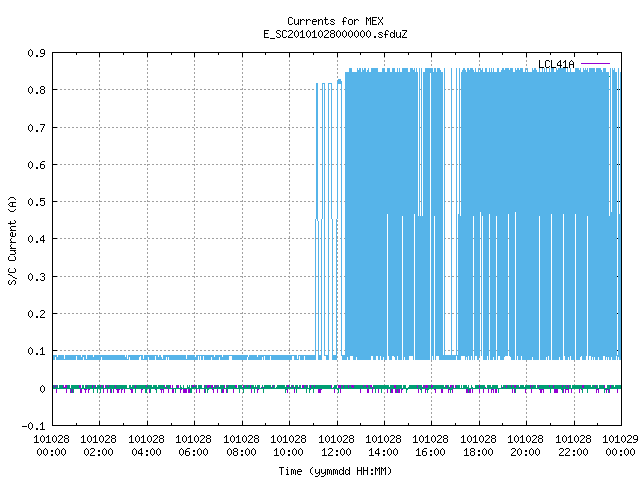Screen dimensions: 640x480
Task: Select the 12:00 x-axis time label
Action: (336, 452)
